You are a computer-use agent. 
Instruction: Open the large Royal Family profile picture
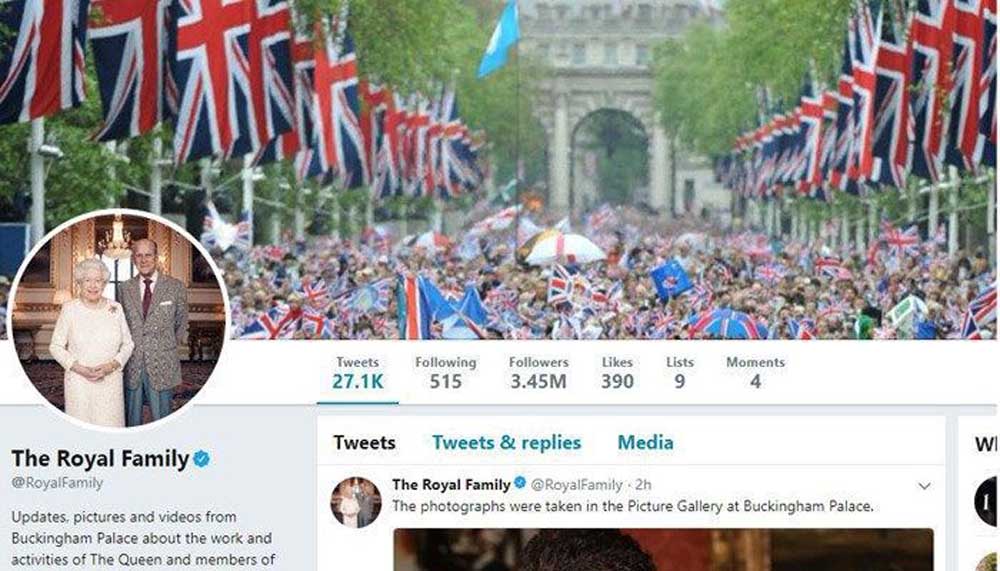point(119,320)
